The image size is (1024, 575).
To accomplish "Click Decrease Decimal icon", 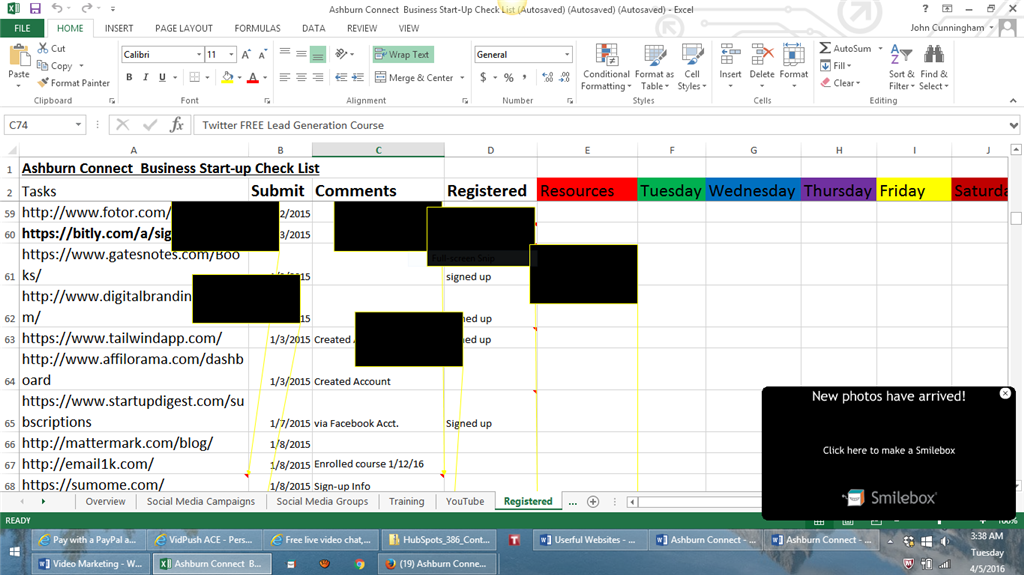I will (564, 77).
